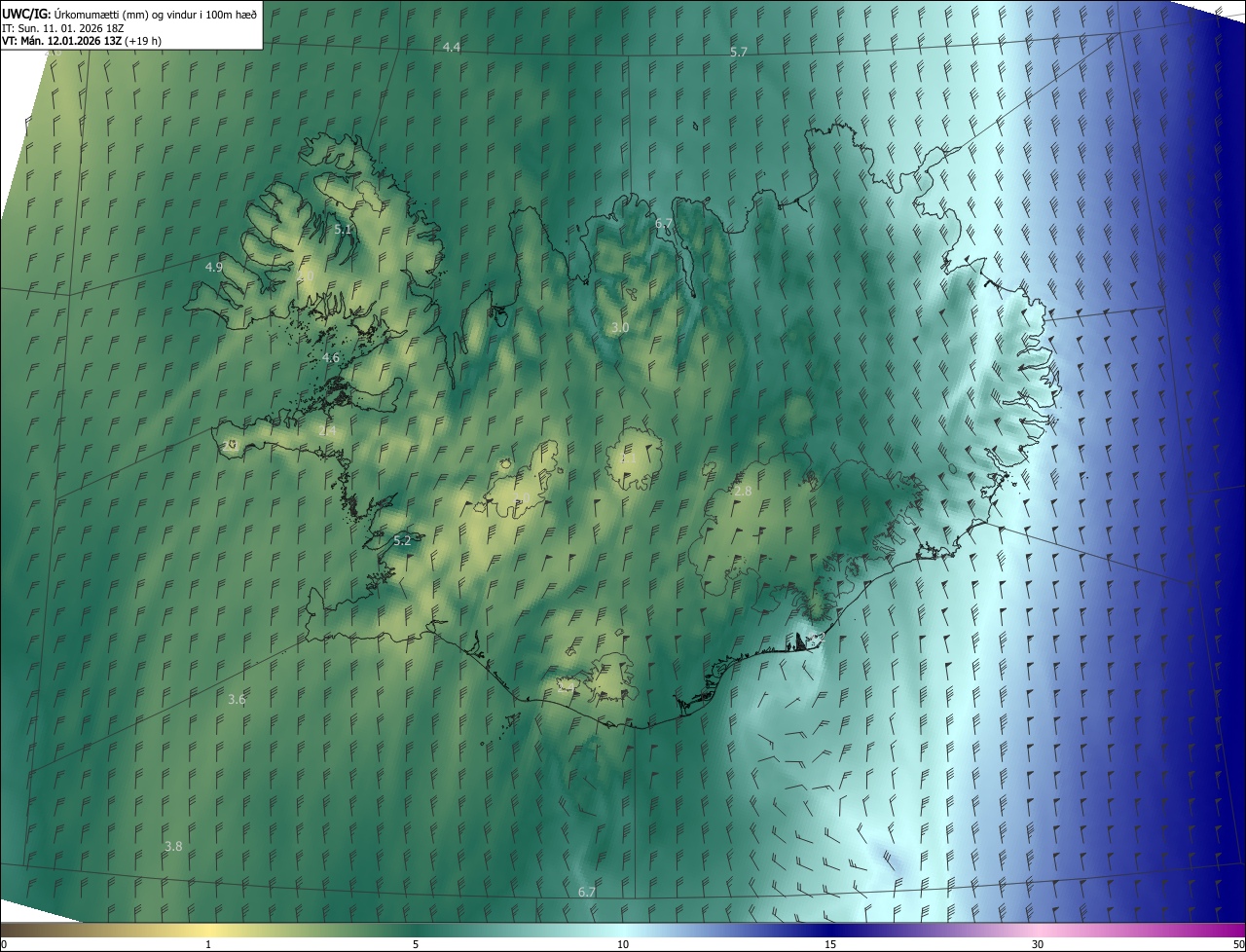Click the faint 2.4 value on Snæfellsnes peninsula
Image resolution: width=1246 pixels, height=952 pixels.
(x=328, y=430)
